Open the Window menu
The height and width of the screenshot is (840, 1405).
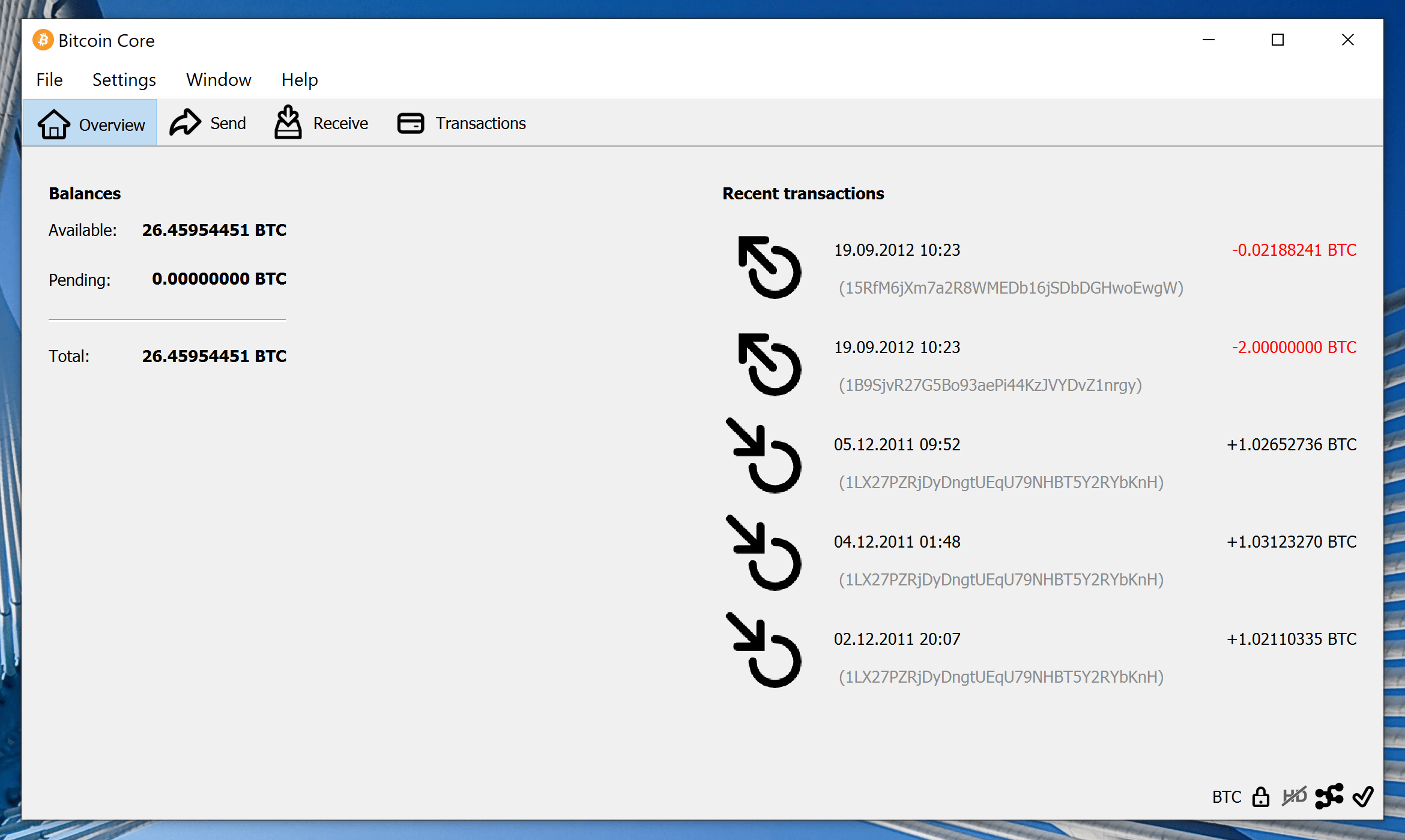pos(219,80)
